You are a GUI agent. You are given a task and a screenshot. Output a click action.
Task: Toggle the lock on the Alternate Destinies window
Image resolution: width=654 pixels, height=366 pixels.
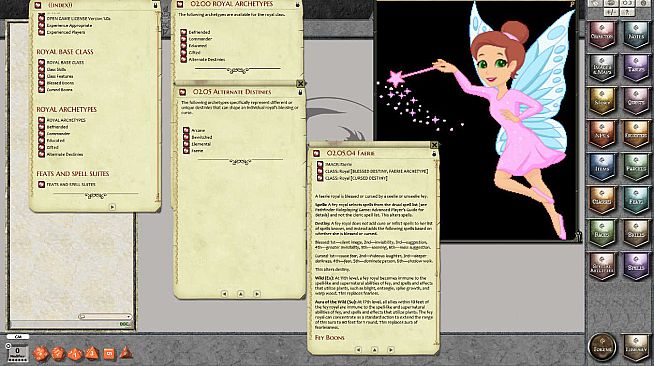point(300,92)
